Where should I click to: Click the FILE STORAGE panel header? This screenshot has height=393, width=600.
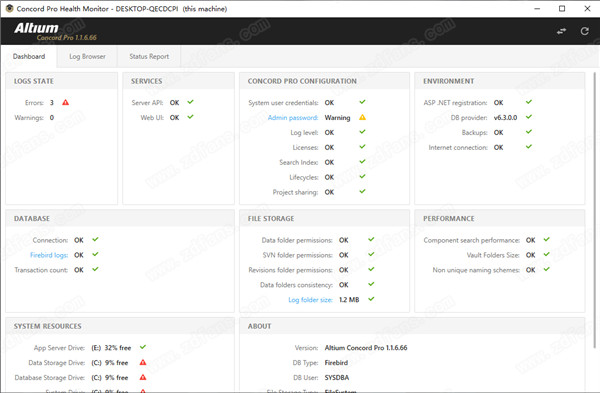pos(324,219)
